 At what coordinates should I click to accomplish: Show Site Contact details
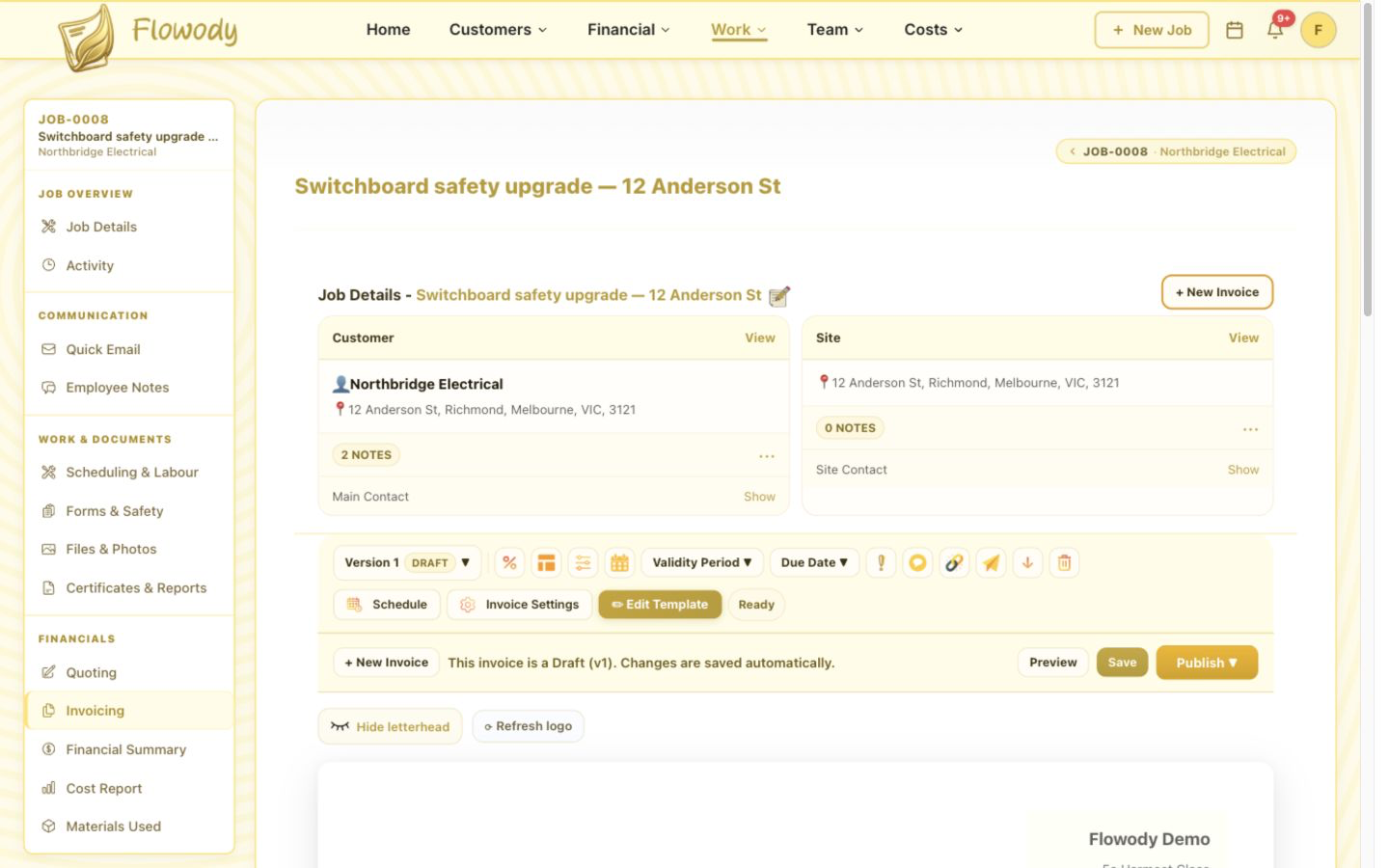(1242, 470)
